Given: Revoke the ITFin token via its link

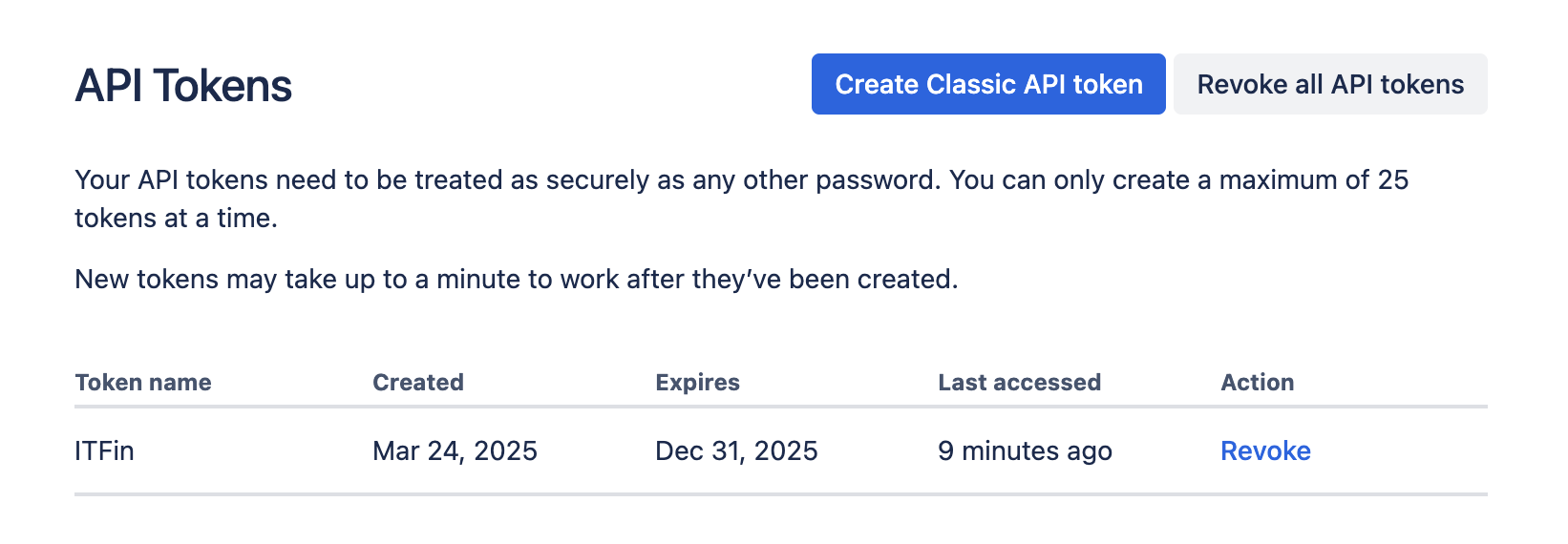Looking at the screenshot, I should pos(1265,450).
